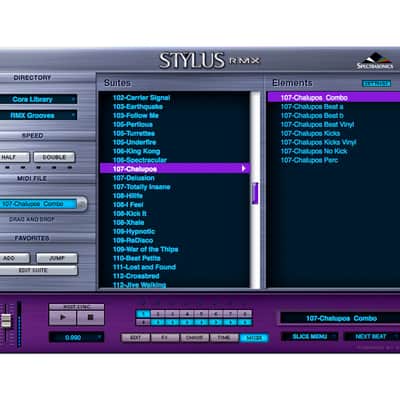Viewport: 400px width, 400px height.
Task: Toggle the cyan display button in the Elements header
Action: point(376,84)
